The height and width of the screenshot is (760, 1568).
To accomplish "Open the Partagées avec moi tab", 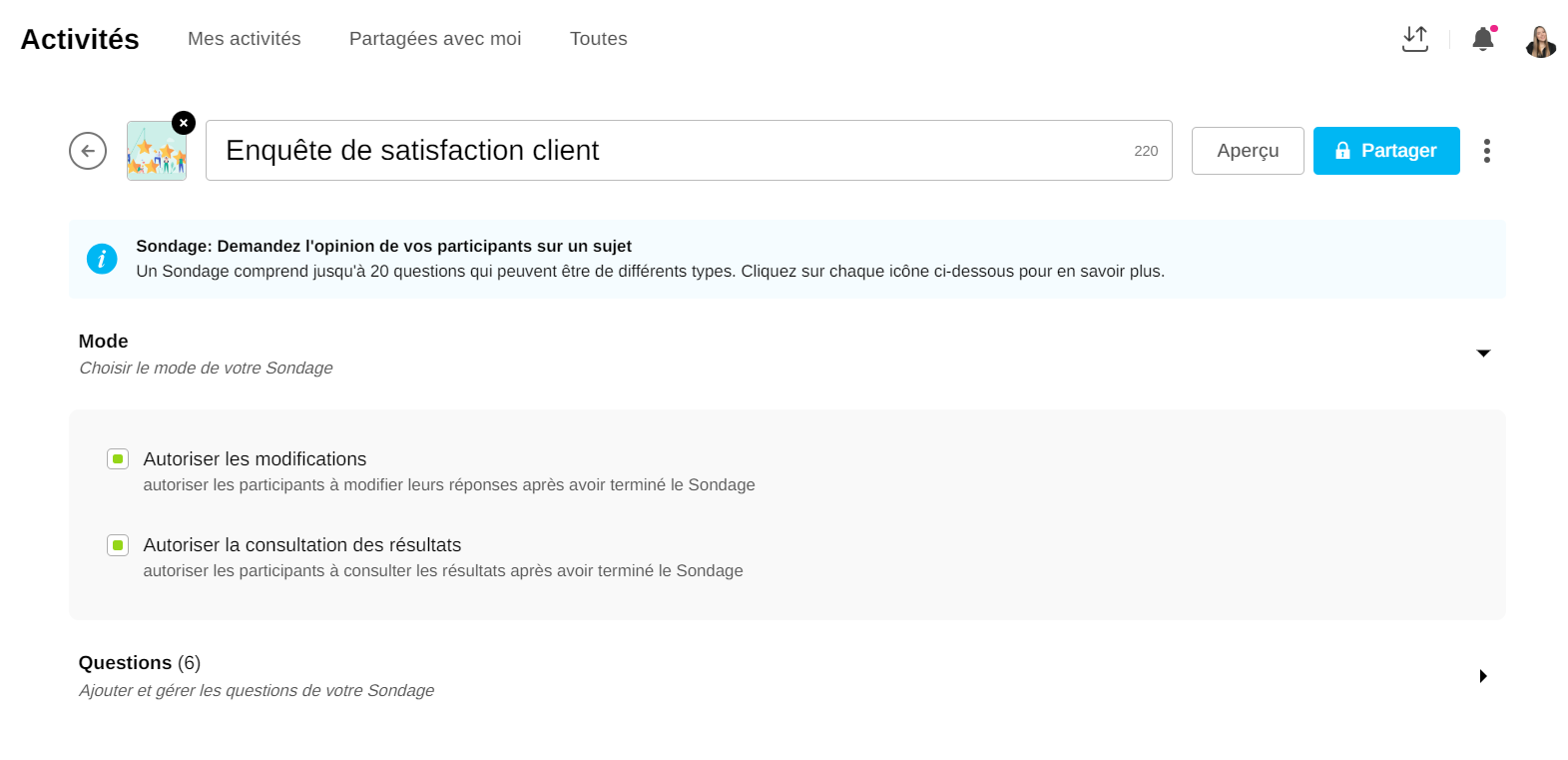I will [435, 39].
